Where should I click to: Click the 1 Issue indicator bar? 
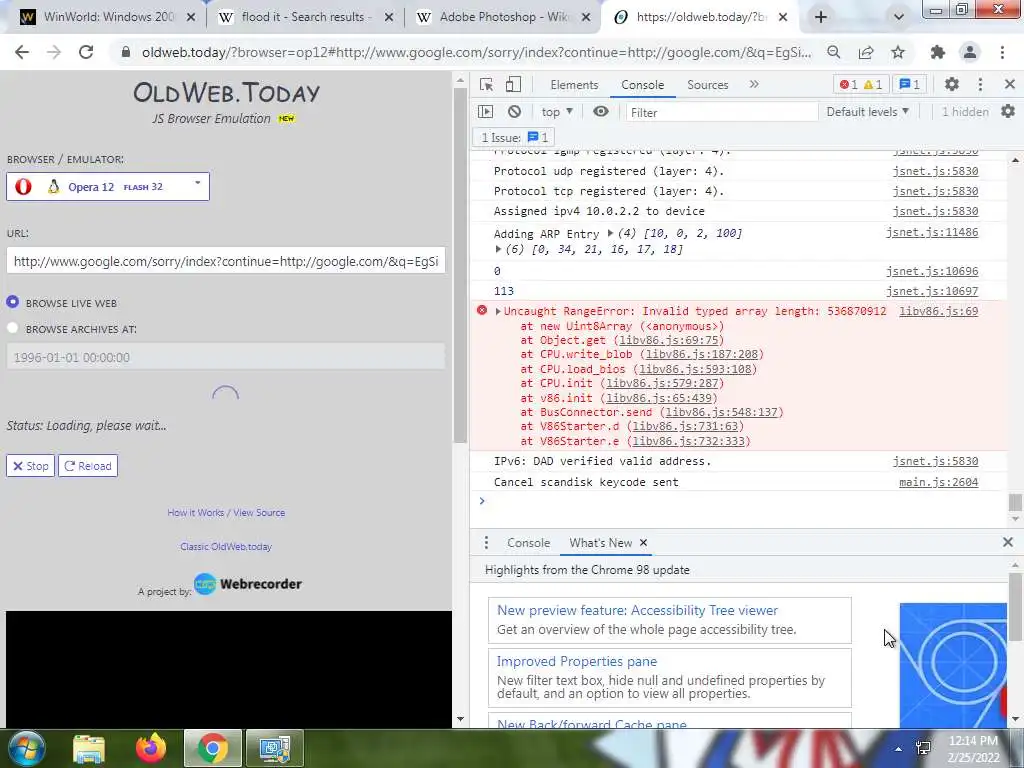point(513,138)
